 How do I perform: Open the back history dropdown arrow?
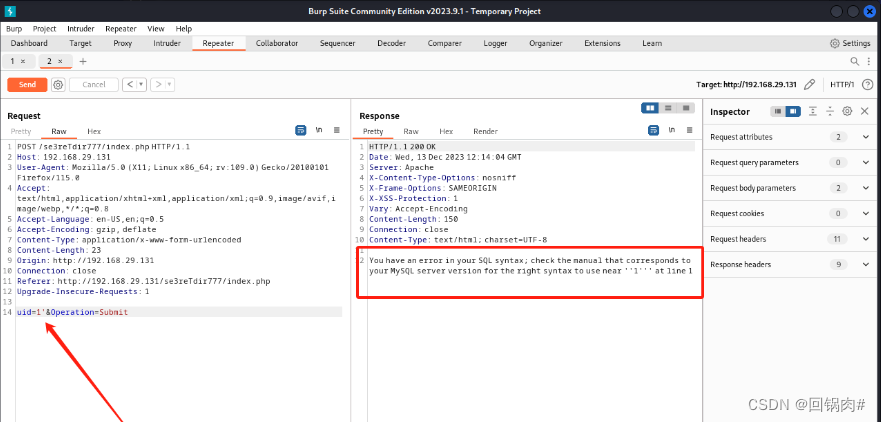[141, 85]
